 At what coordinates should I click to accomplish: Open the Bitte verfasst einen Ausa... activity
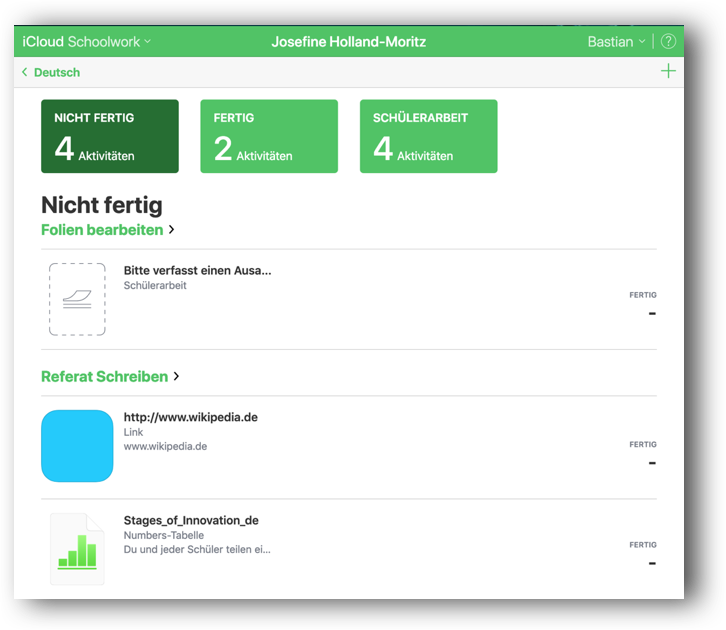(197, 270)
